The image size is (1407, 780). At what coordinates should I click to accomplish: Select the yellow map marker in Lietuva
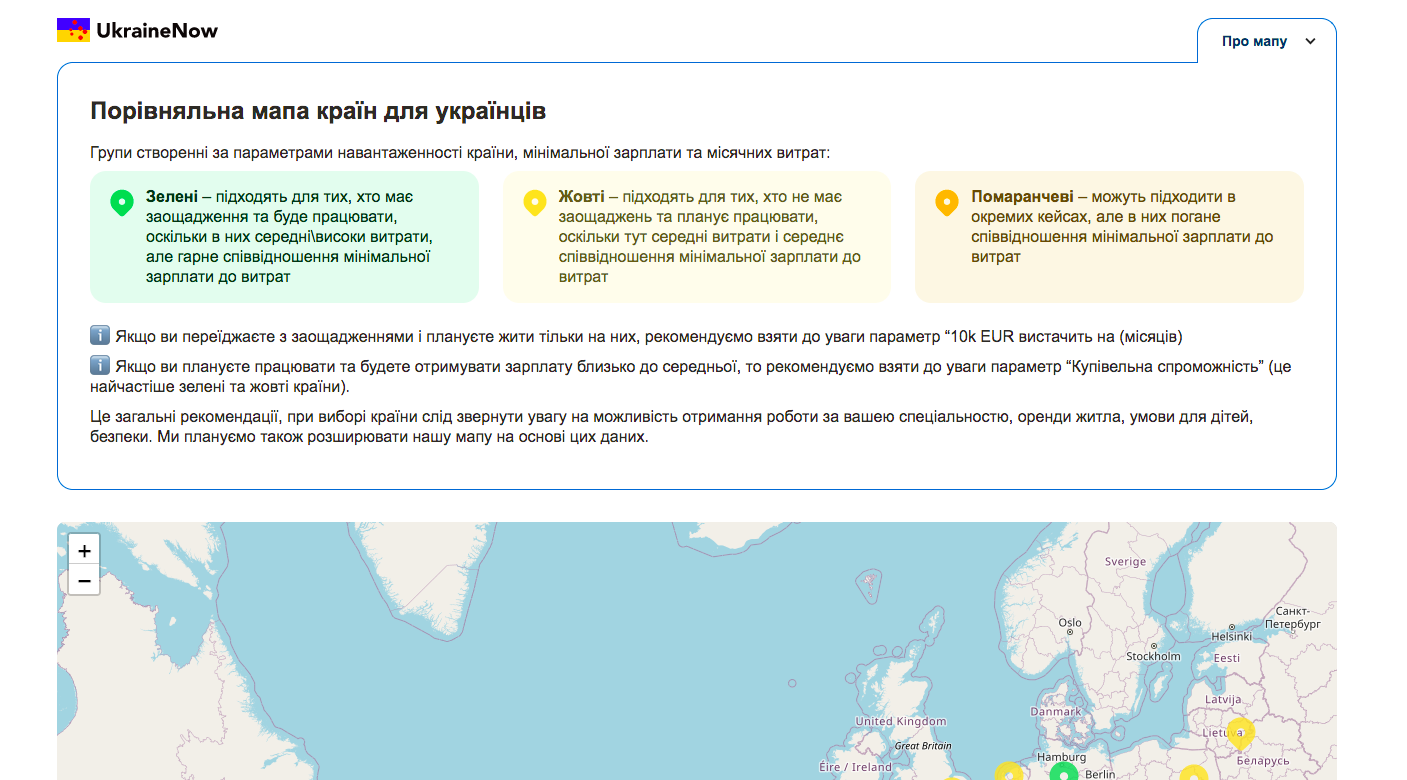coord(1242,732)
